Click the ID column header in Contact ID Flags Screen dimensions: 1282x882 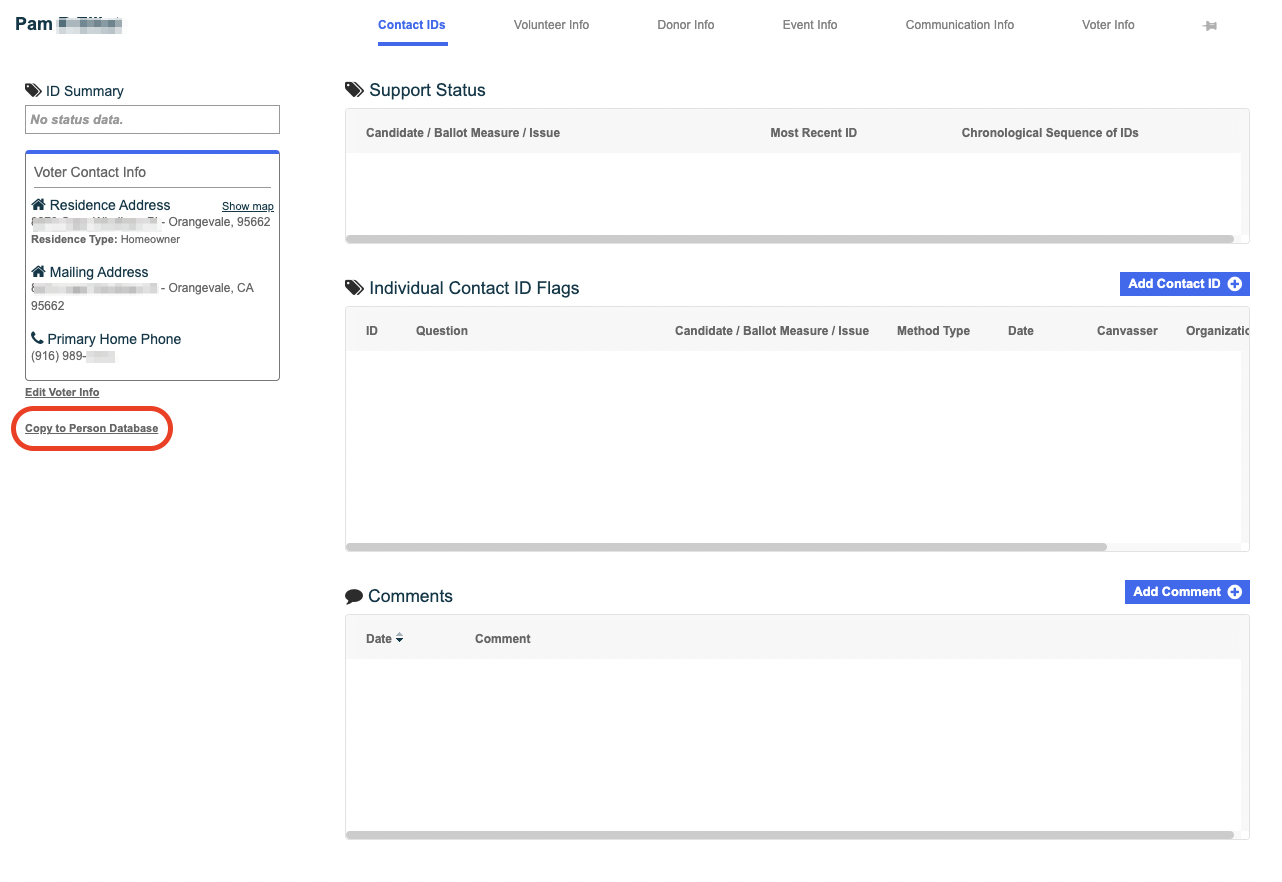371,331
